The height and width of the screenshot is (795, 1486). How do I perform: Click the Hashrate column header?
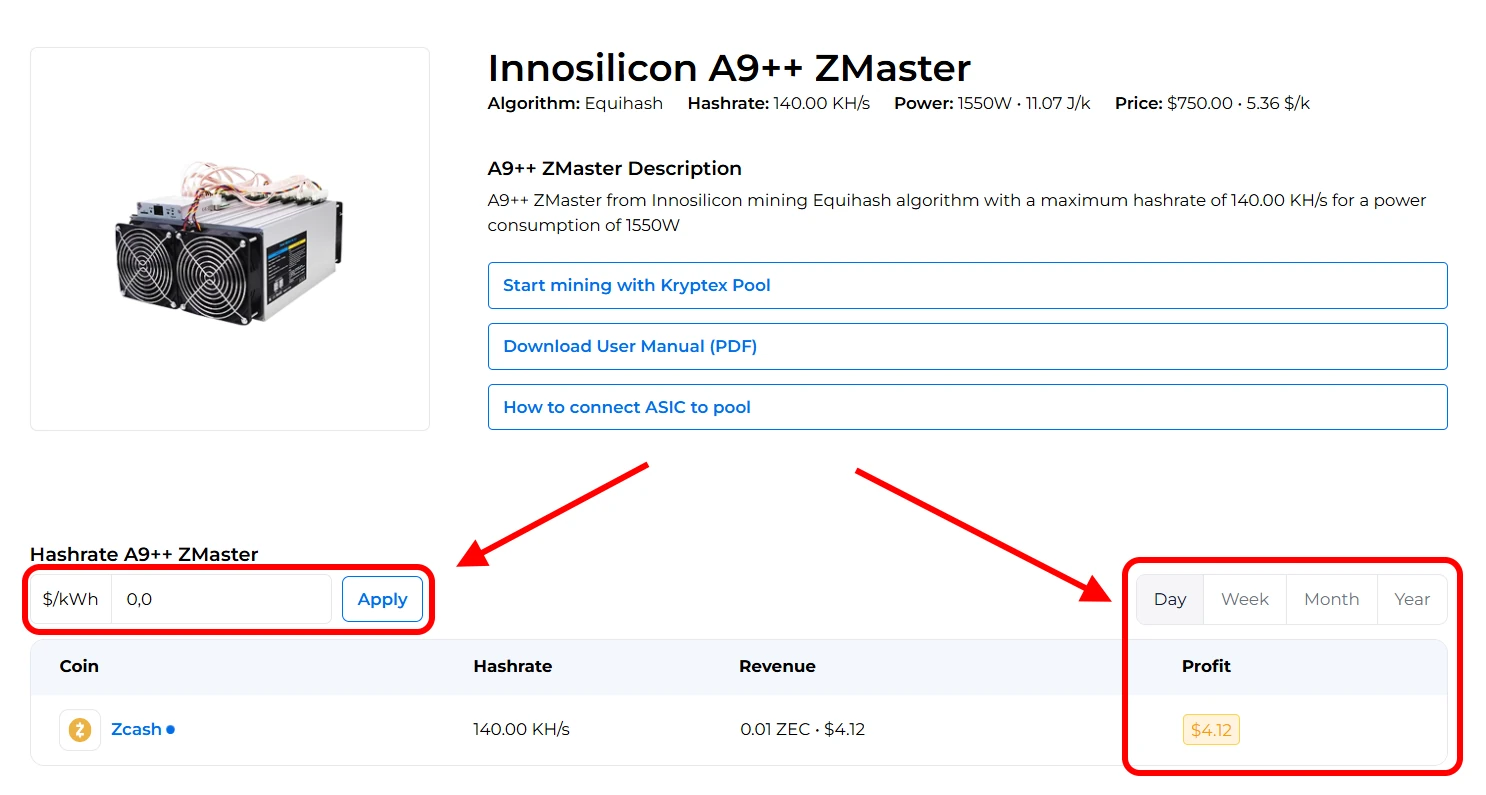pos(512,667)
